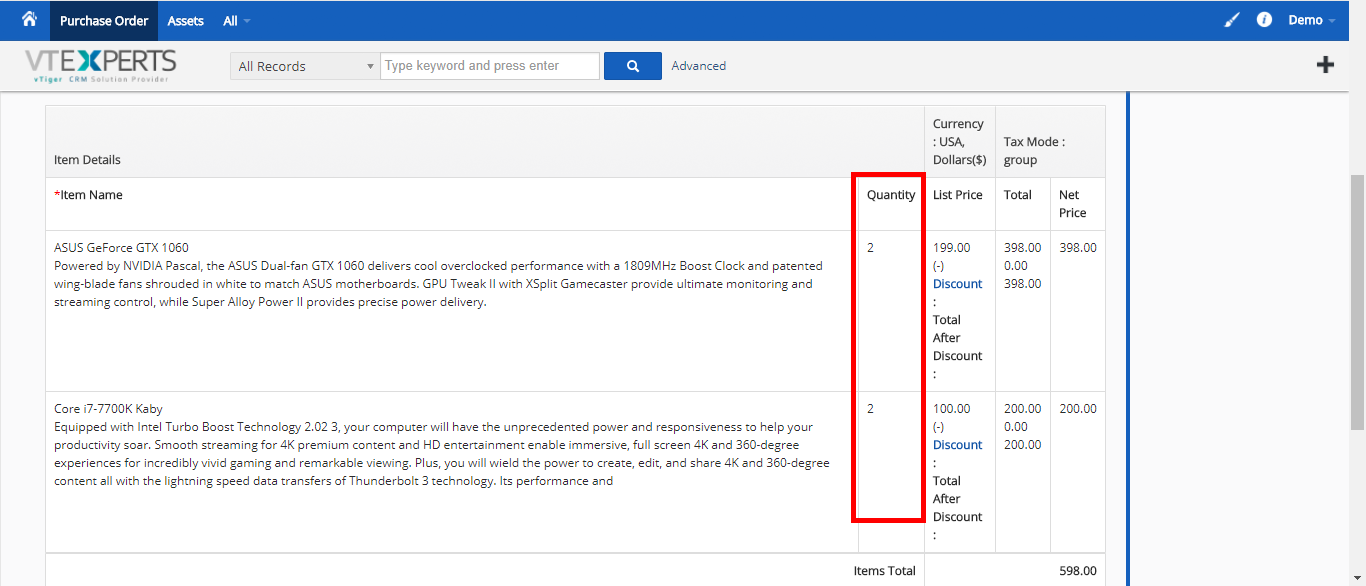The image size is (1366, 586).
Task: Click quantity 2 for Core i7-7700K row
Action: pyautogui.click(x=870, y=409)
